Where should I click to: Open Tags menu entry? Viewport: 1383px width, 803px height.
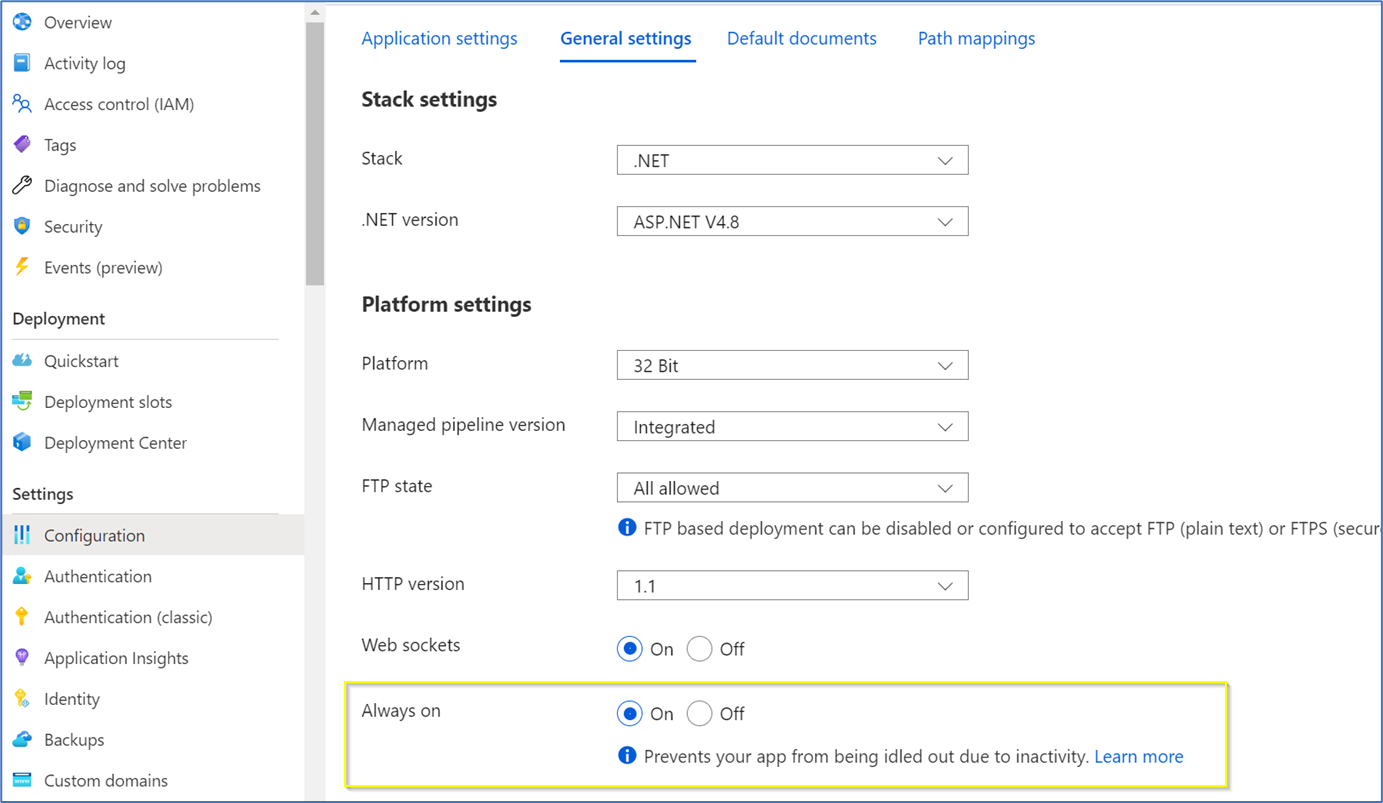tap(60, 145)
